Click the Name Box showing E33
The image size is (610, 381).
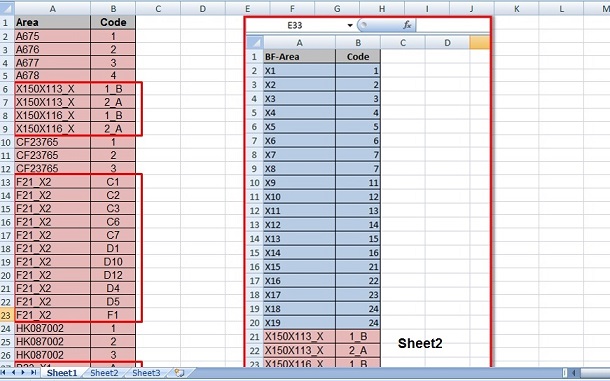(296, 25)
